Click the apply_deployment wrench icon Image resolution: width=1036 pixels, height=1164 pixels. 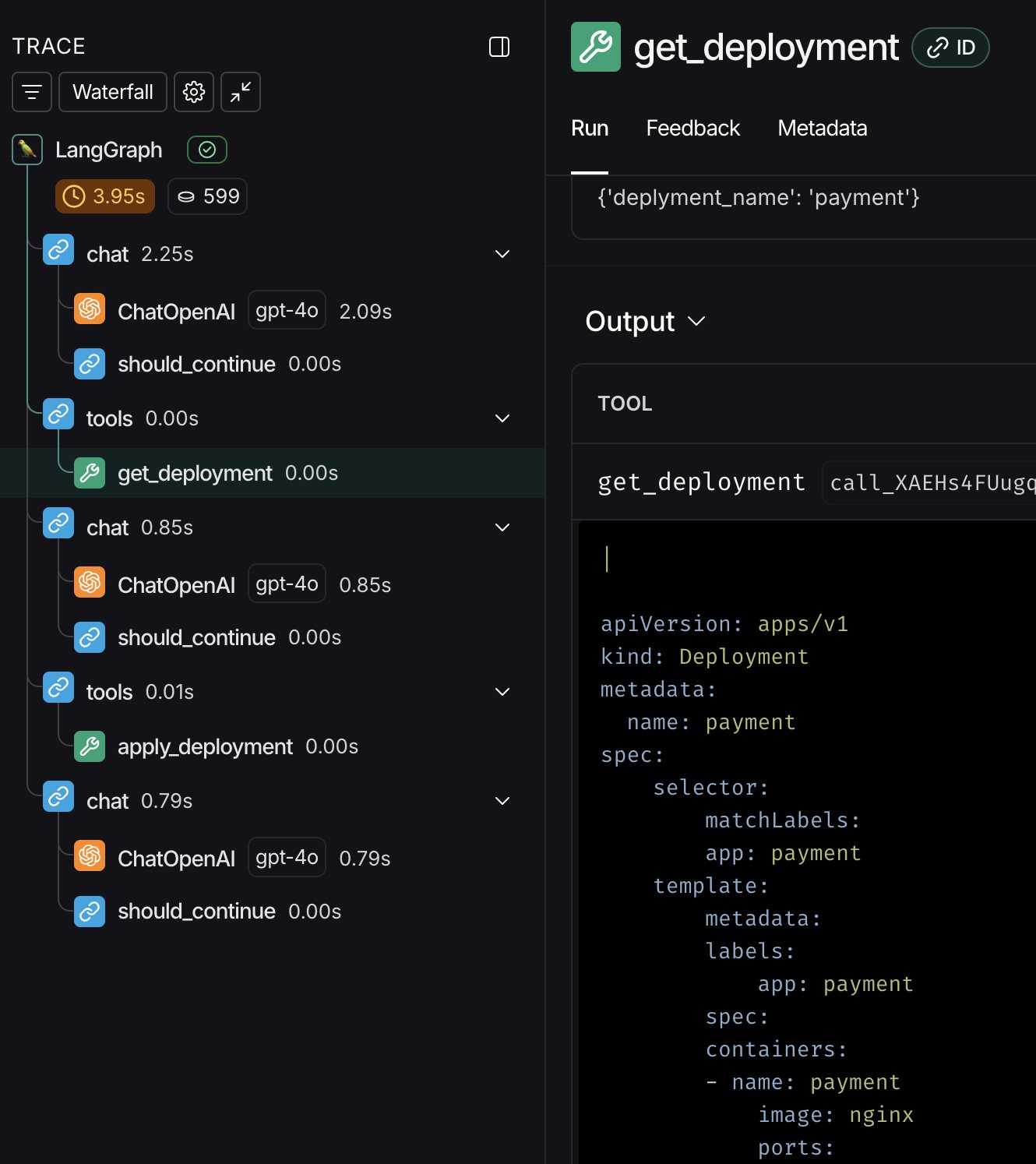[90, 746]
